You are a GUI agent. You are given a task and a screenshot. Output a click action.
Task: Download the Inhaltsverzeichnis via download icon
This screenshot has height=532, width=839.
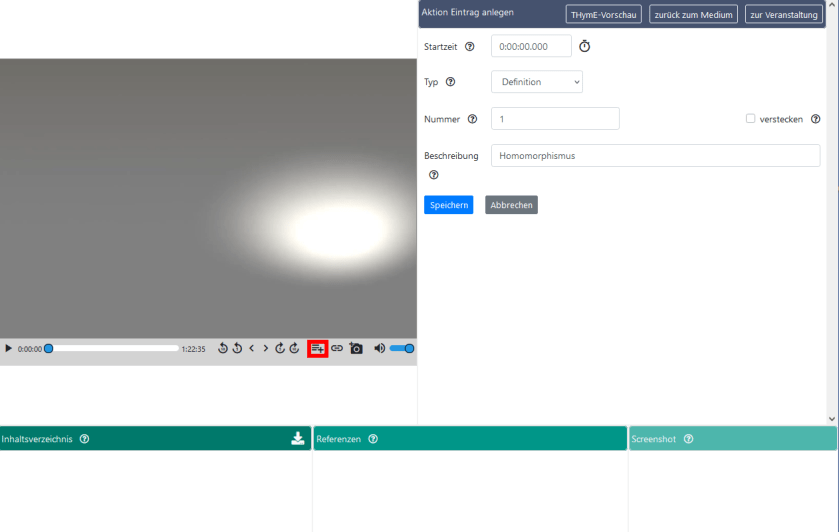point(298,439)
